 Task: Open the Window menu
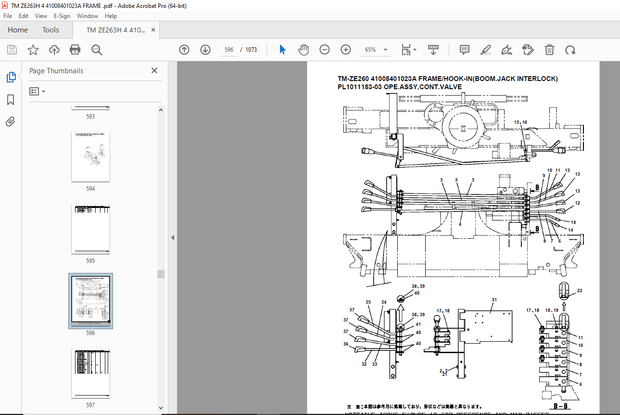coord(87,16)
